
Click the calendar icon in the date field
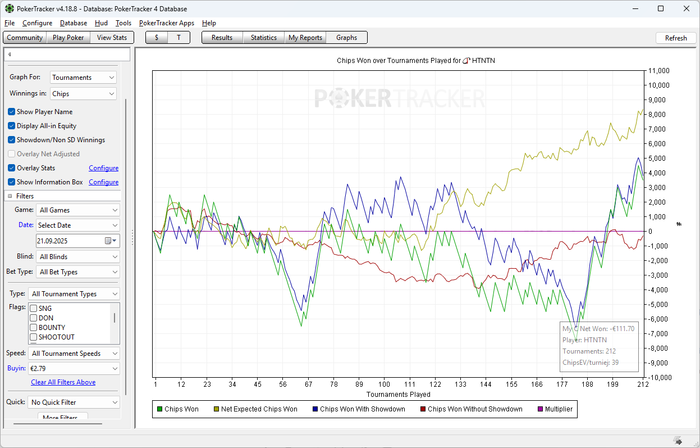point(108,241)
